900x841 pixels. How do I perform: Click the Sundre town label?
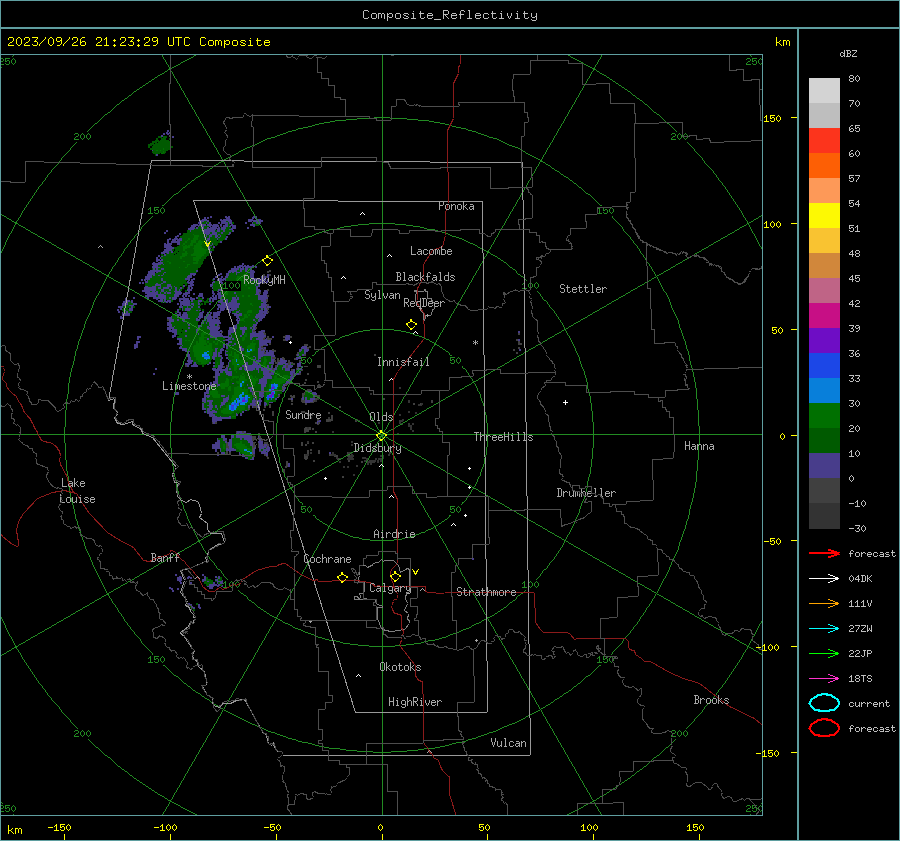(303, 414)
